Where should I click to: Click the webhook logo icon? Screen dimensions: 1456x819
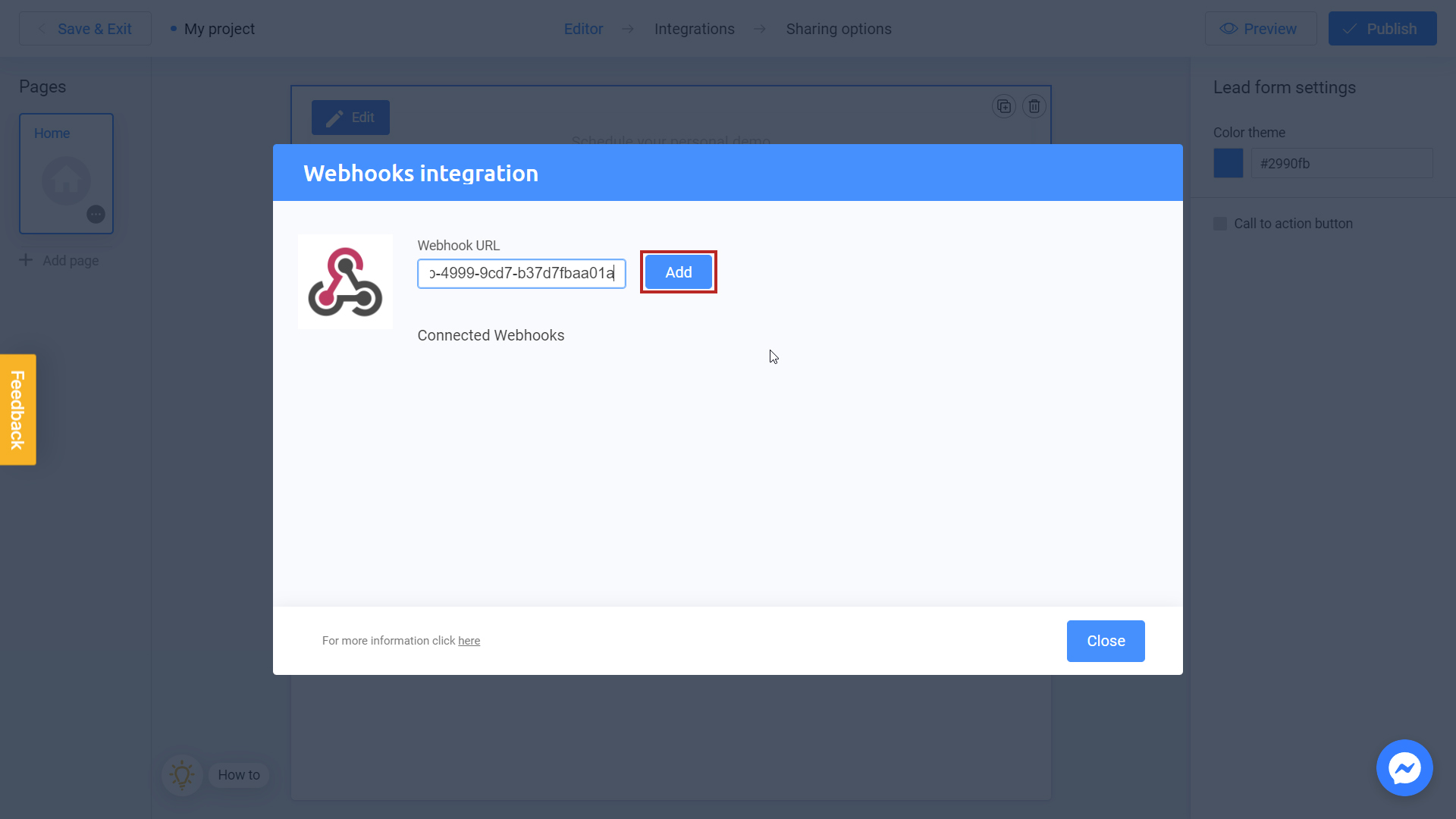[x=345, y=282]
